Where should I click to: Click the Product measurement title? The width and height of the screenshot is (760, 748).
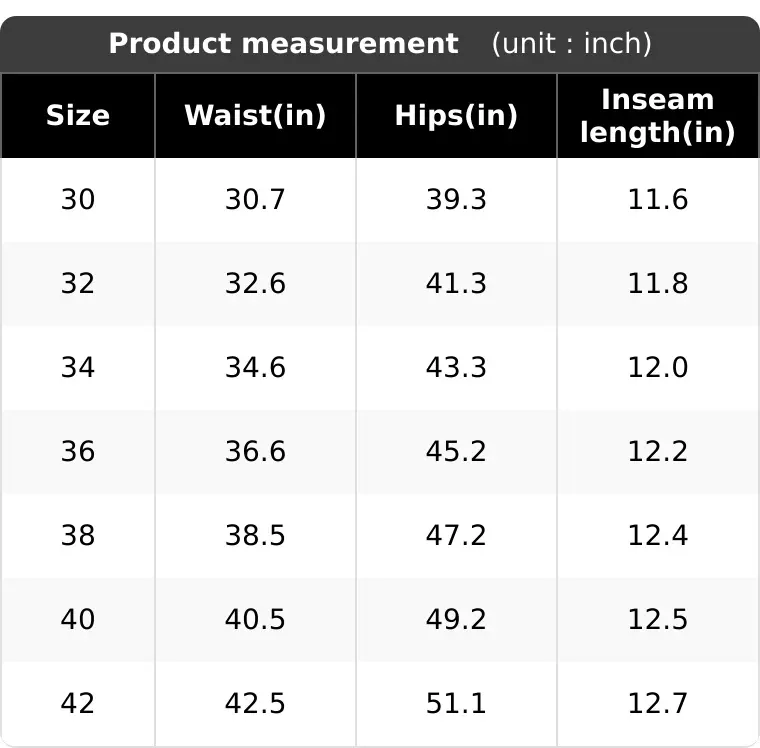click(284, 44)
